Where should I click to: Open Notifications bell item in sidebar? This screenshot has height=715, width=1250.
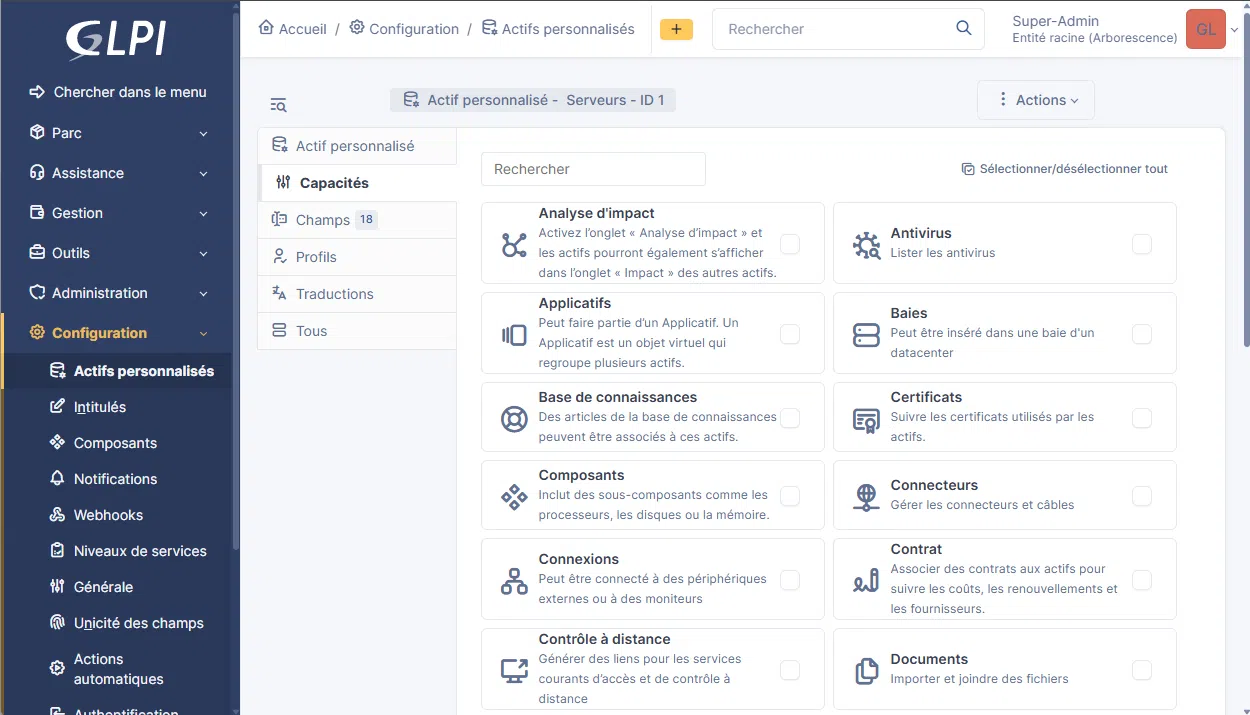(x=115, y=479)
